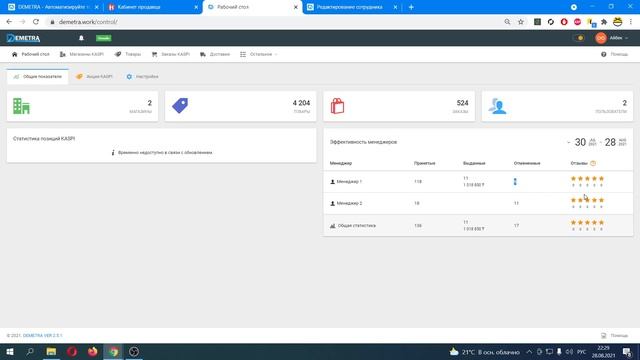640x360 pixels.
Task: Open Доставка in the navigation menu
Action: [x=215, y=54]
